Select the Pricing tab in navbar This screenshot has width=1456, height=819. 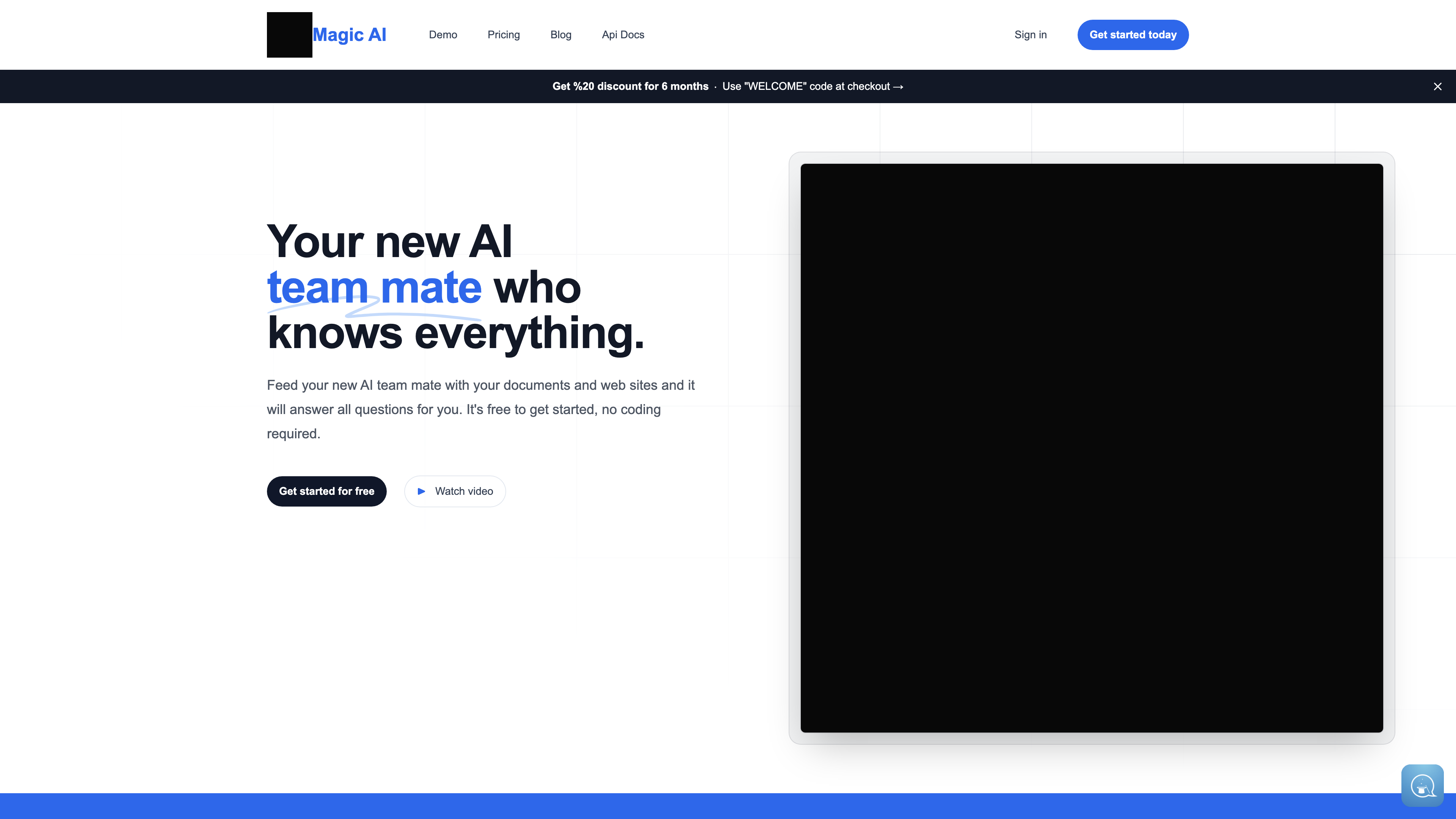503,34
